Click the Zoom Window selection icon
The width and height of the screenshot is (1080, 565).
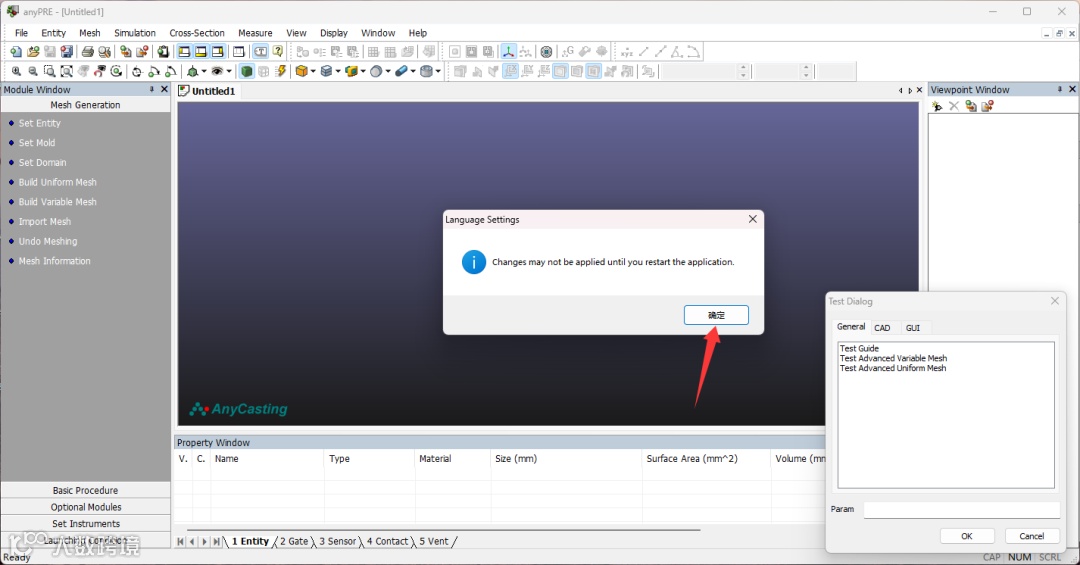(x=50, y=71)
